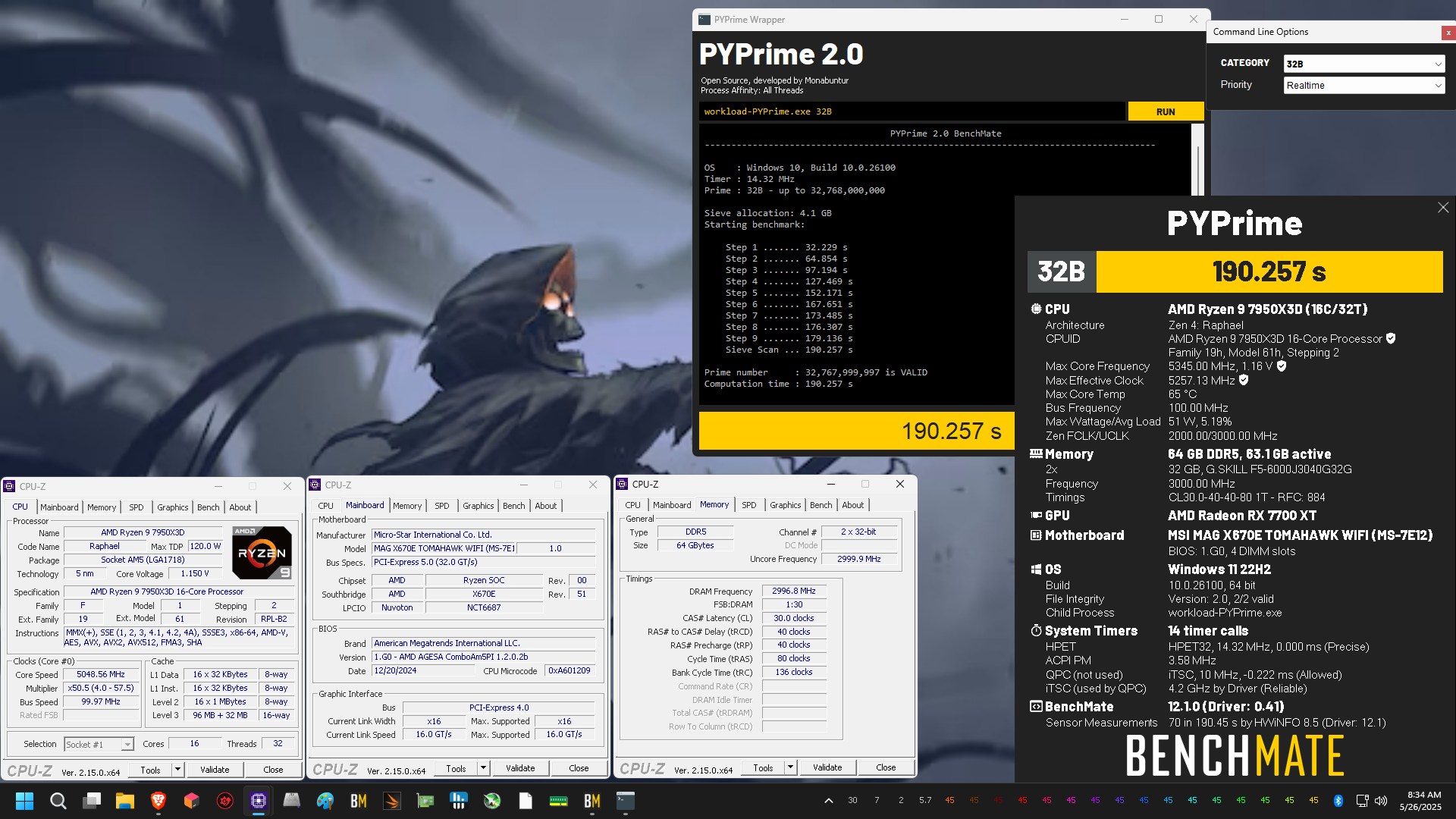
Task: Open the Priority dropdown showing Realtime
Action: pyautogui.click(x=1363, y=86)
